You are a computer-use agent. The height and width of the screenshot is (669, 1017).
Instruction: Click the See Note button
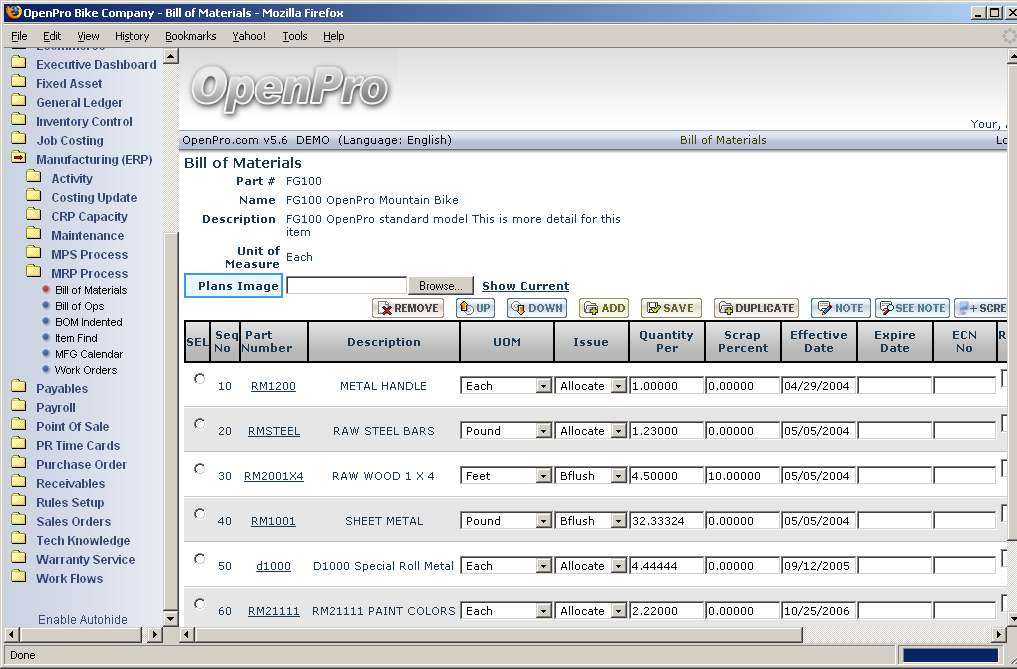(x=911, y=308)
